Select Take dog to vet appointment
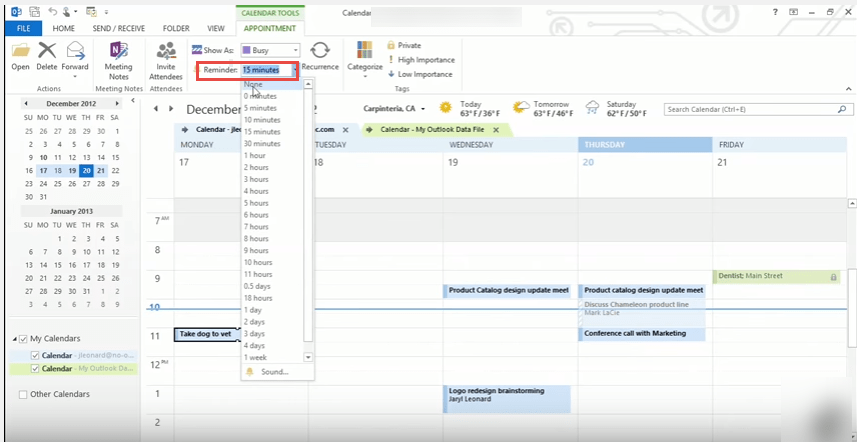This screenshot has height=442, width=857. (x=207, y=334)
